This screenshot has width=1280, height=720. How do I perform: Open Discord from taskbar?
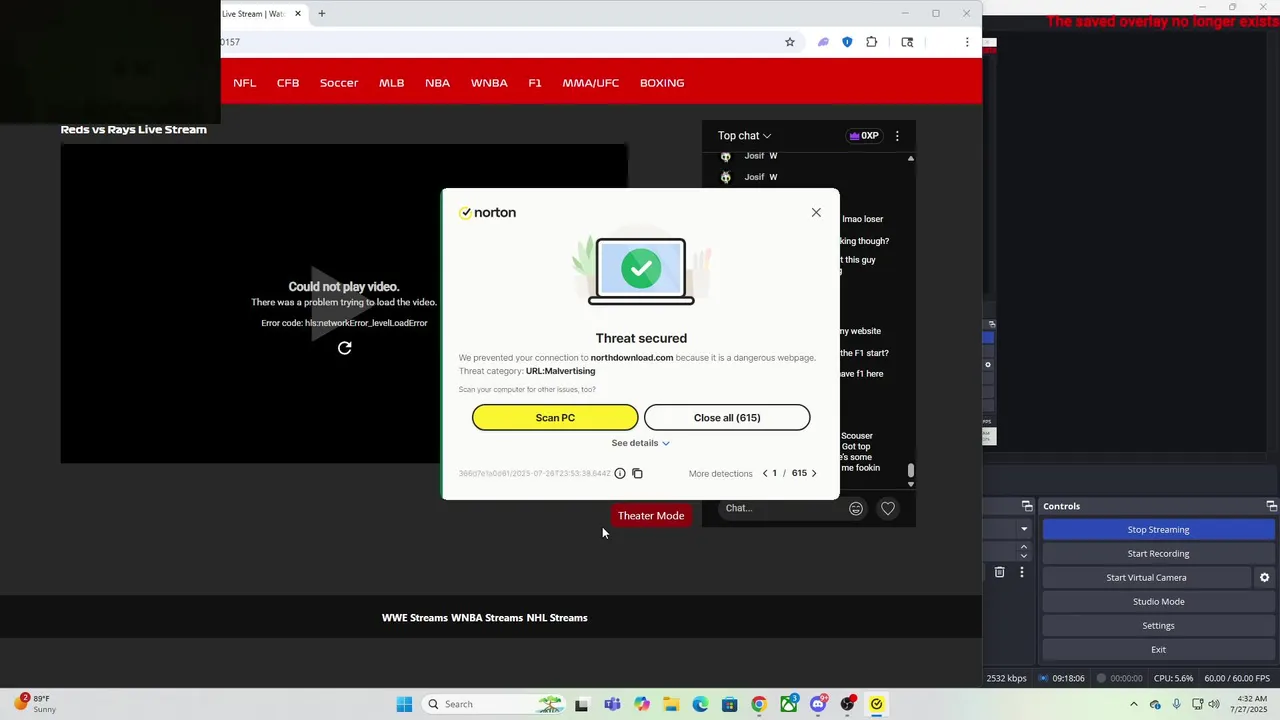tap(818, 704)
